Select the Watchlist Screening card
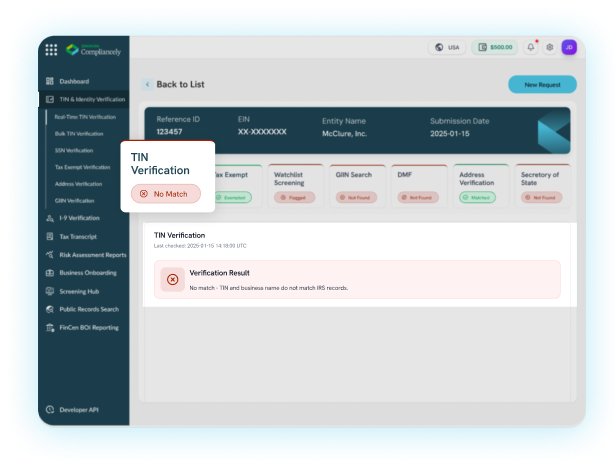Viewport: 615px width, 468px height. click(293, 186)
